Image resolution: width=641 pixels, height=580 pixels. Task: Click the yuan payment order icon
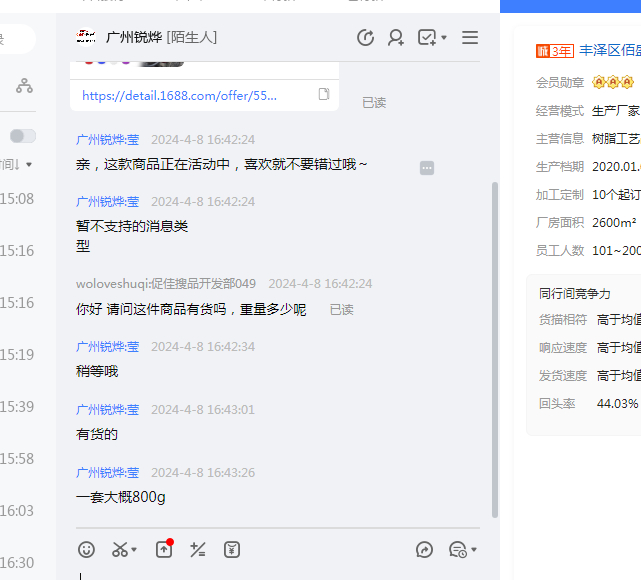pos(232,549)
